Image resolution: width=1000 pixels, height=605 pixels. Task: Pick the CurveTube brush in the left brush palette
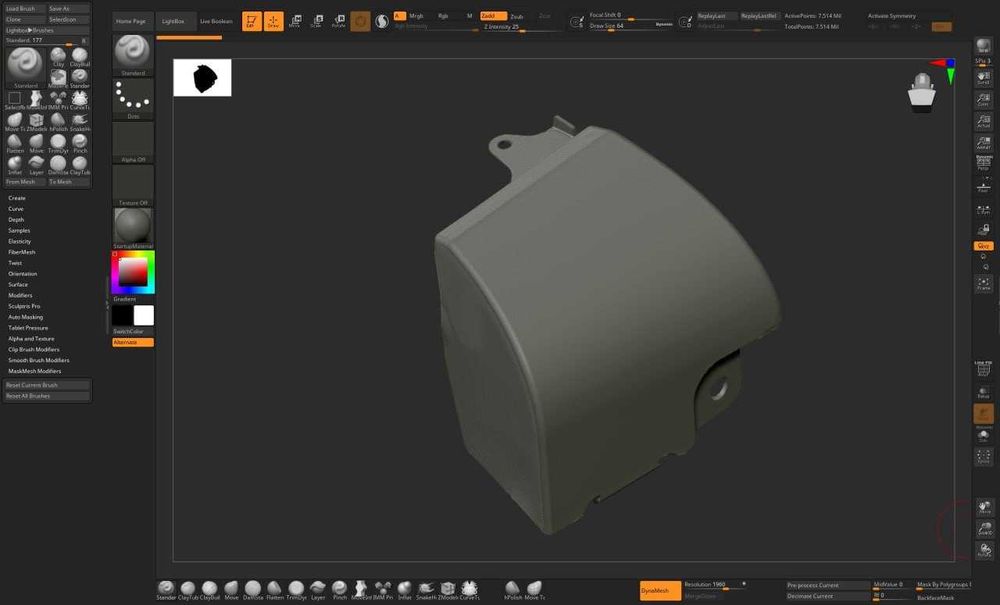coord(80,100)
